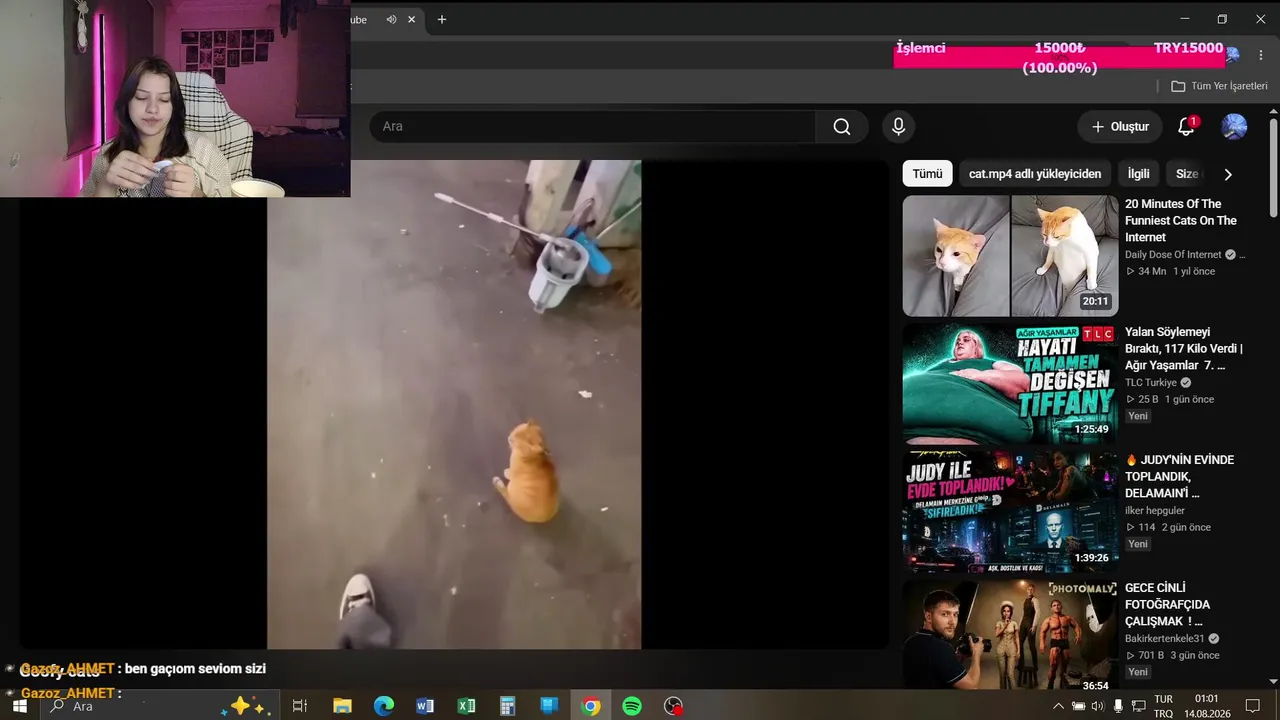This screenshot has width=1280, height=720.
Task: Select the partially visible Size chip
Action: 1186,174
